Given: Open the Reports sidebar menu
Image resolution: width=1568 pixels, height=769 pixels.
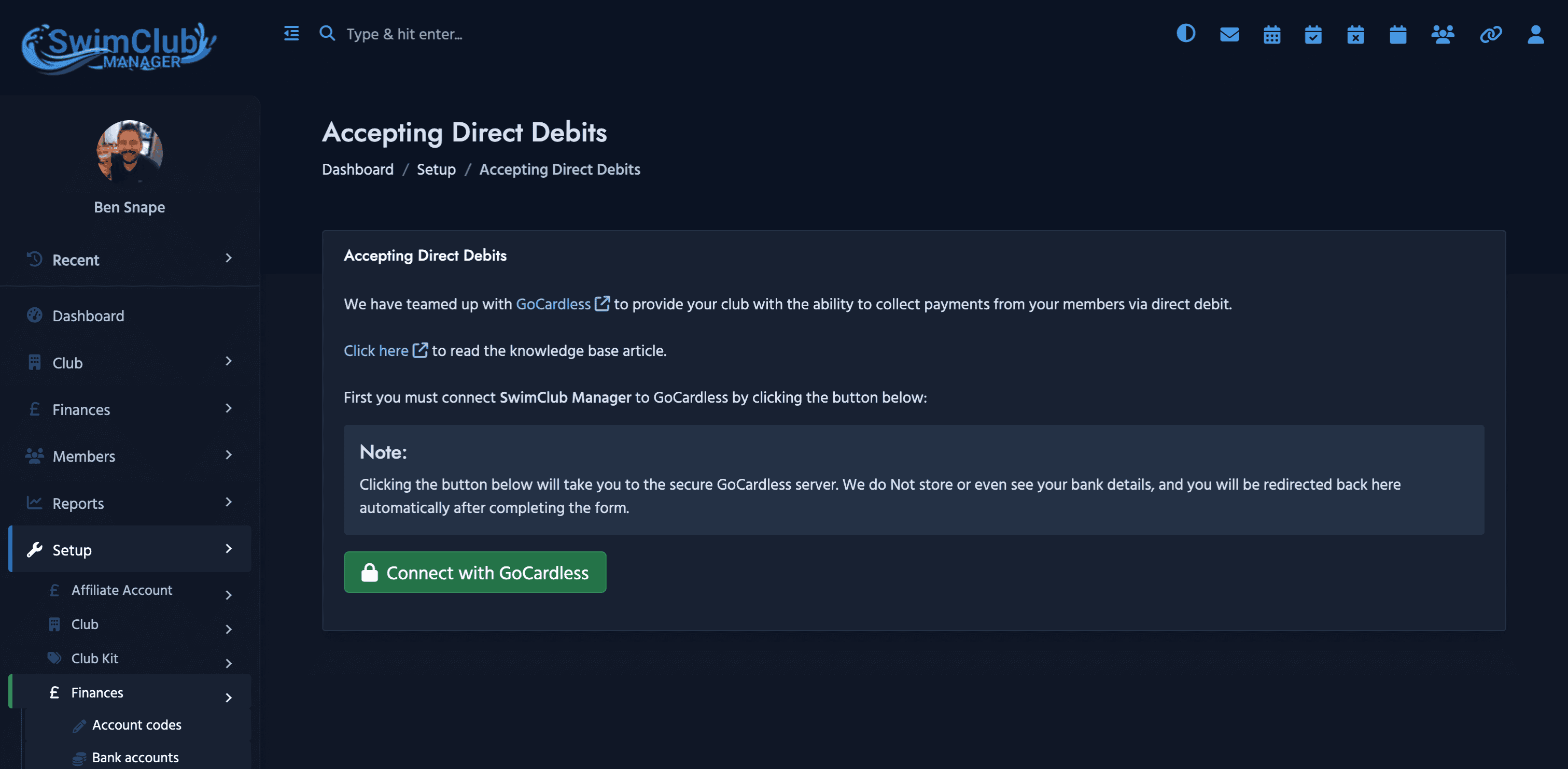Looking at the screenshot, I should tap(130, 503).
